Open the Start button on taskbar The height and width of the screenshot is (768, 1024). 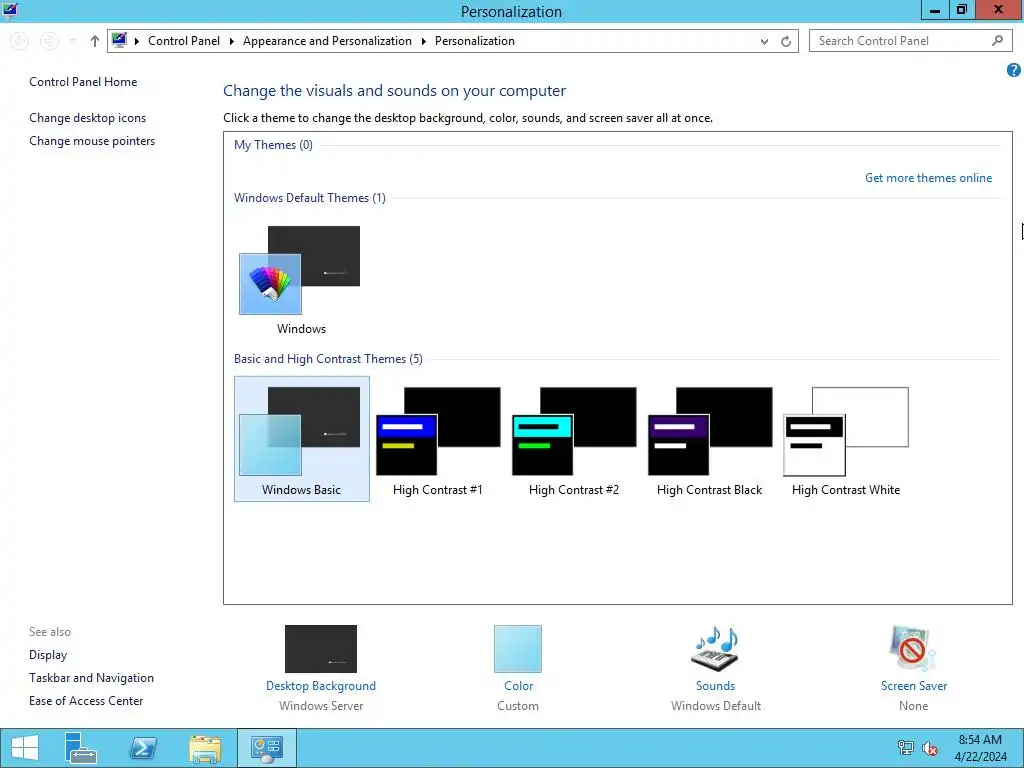click(25, 748)
